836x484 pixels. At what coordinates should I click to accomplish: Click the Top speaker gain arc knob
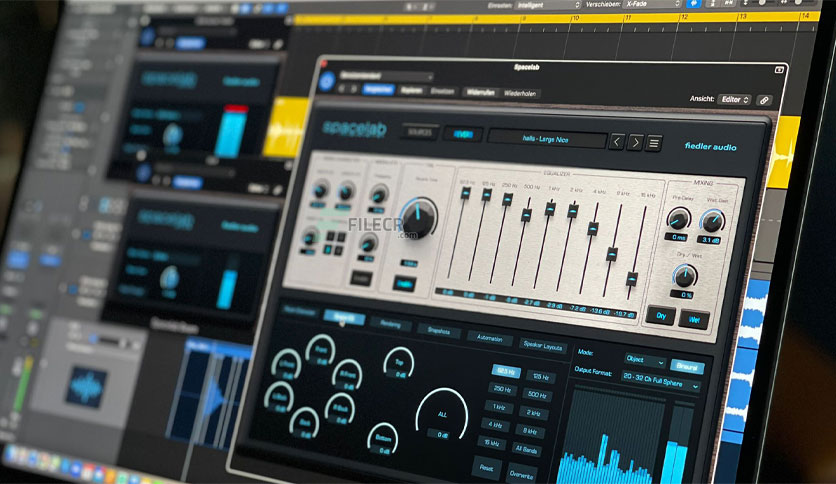399,362
